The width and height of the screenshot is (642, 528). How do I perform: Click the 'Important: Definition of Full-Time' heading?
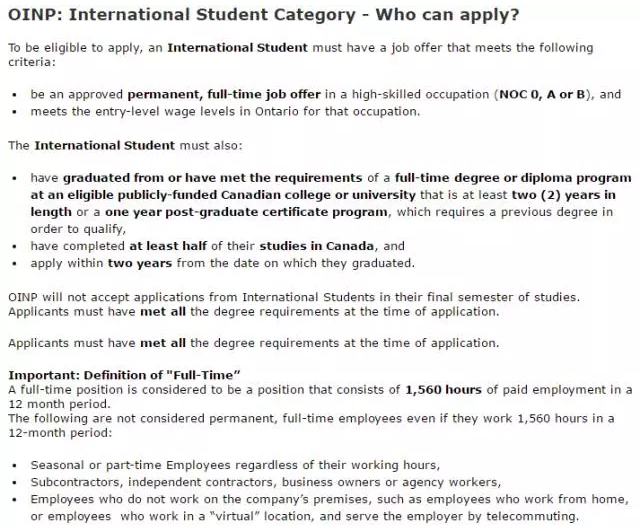click(x=124, y=375)
